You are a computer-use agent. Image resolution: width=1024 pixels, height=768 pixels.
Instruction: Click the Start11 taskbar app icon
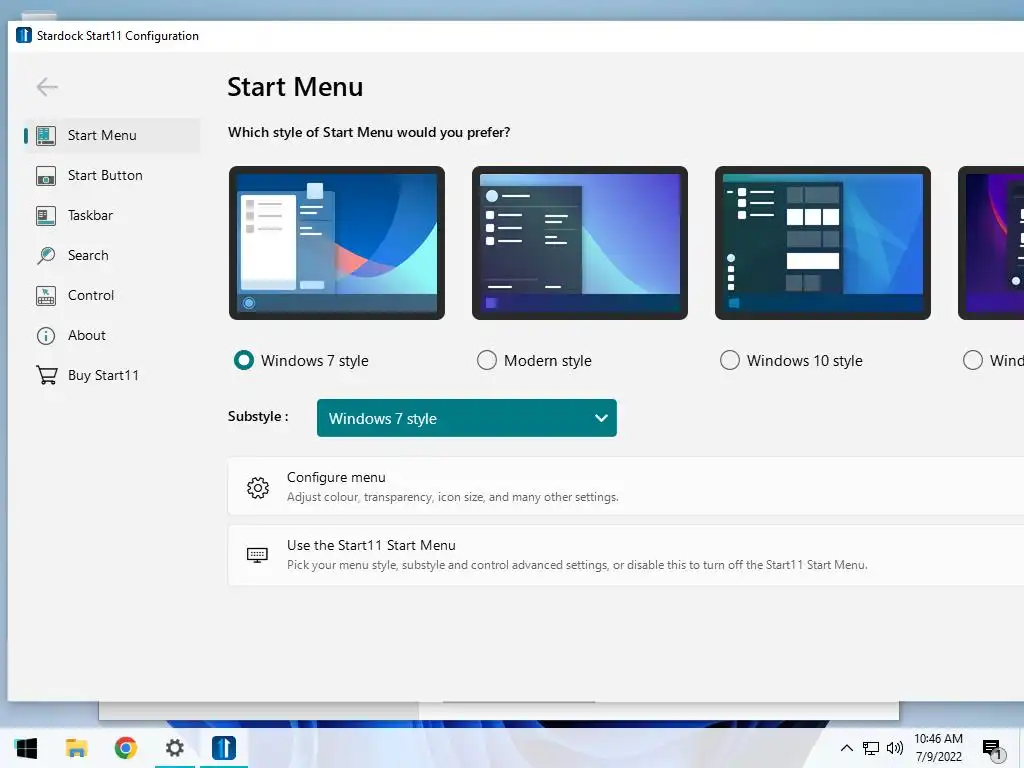[x=223, y=748]
